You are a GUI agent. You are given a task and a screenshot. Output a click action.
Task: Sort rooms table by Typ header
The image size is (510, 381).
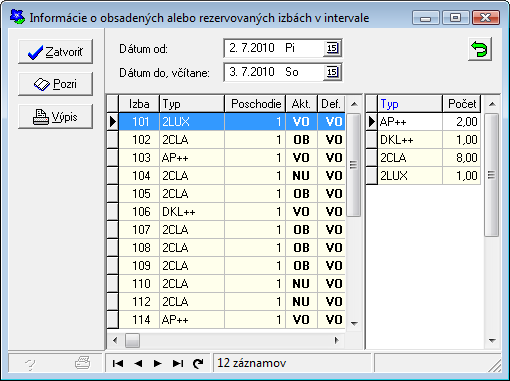192,104
